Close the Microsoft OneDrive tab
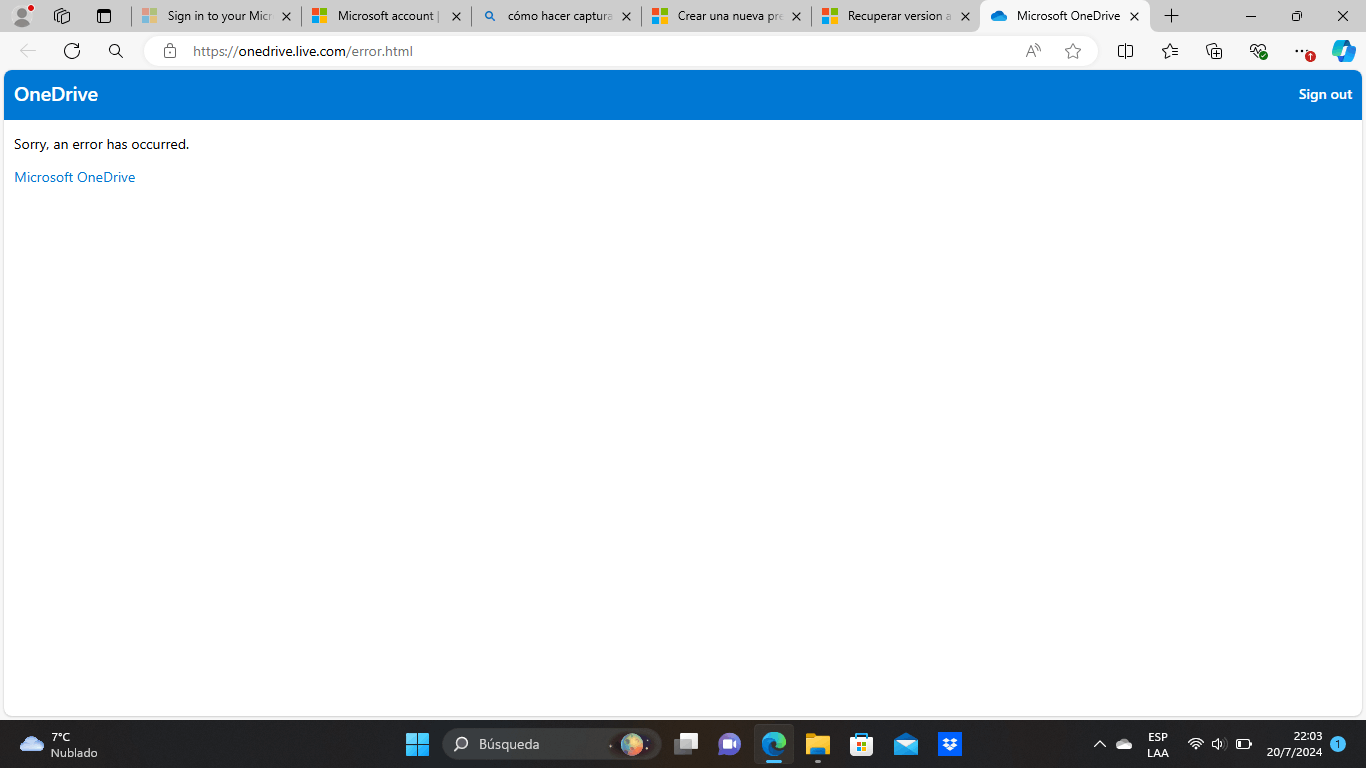Screen dimensions: 1366x768 [x=1134, y=16]
